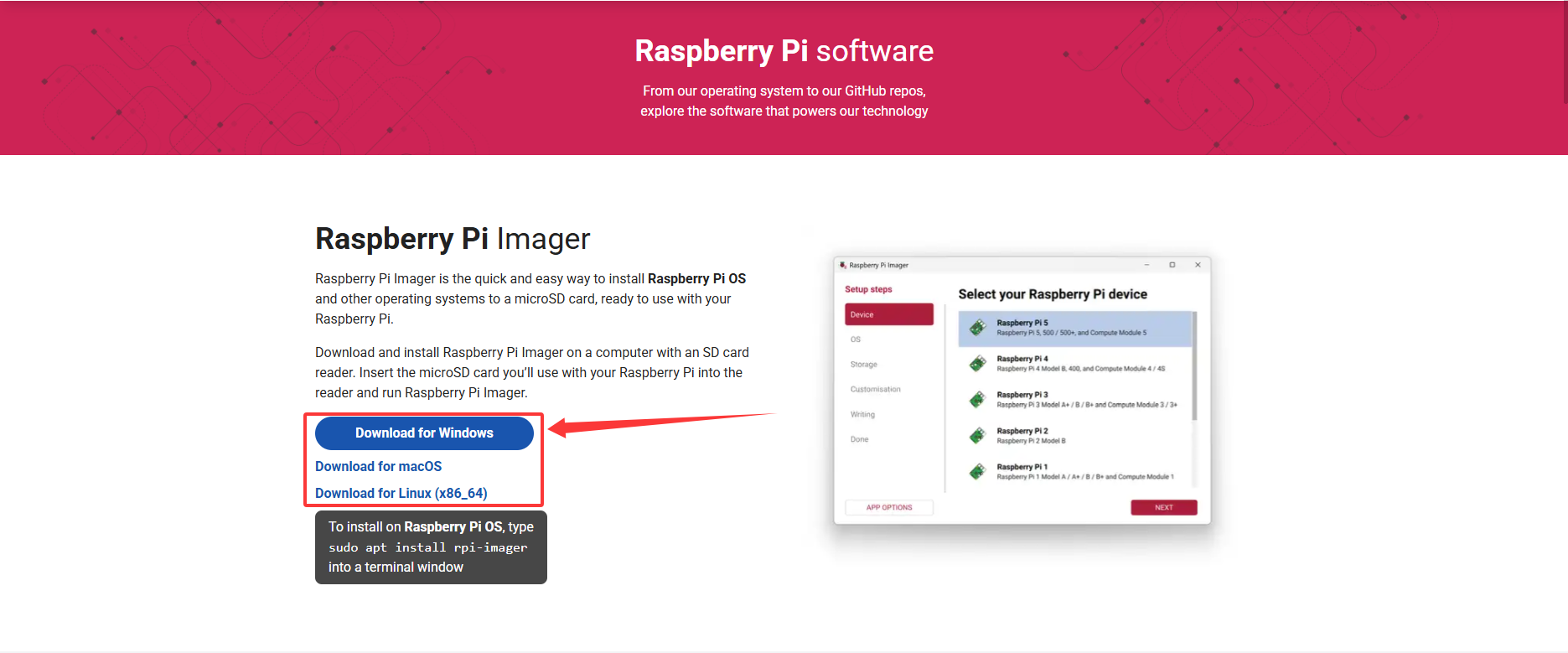Minimize the Raspberry Pi Imager window

coord(1146,265)
